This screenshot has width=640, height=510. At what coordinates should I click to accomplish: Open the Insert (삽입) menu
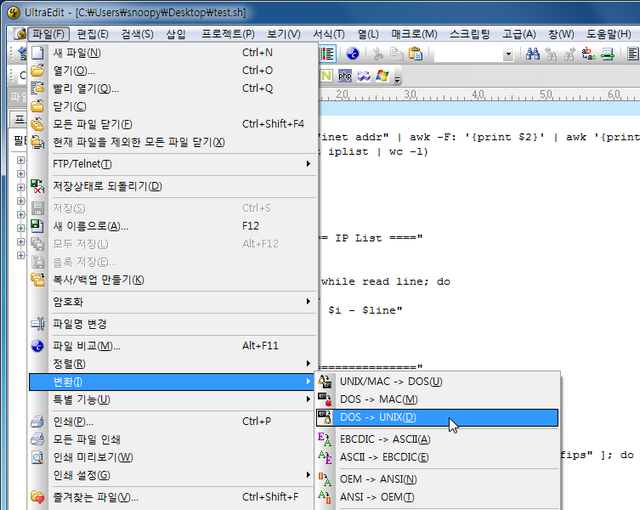pyautogui.click(x=176, y=34)
